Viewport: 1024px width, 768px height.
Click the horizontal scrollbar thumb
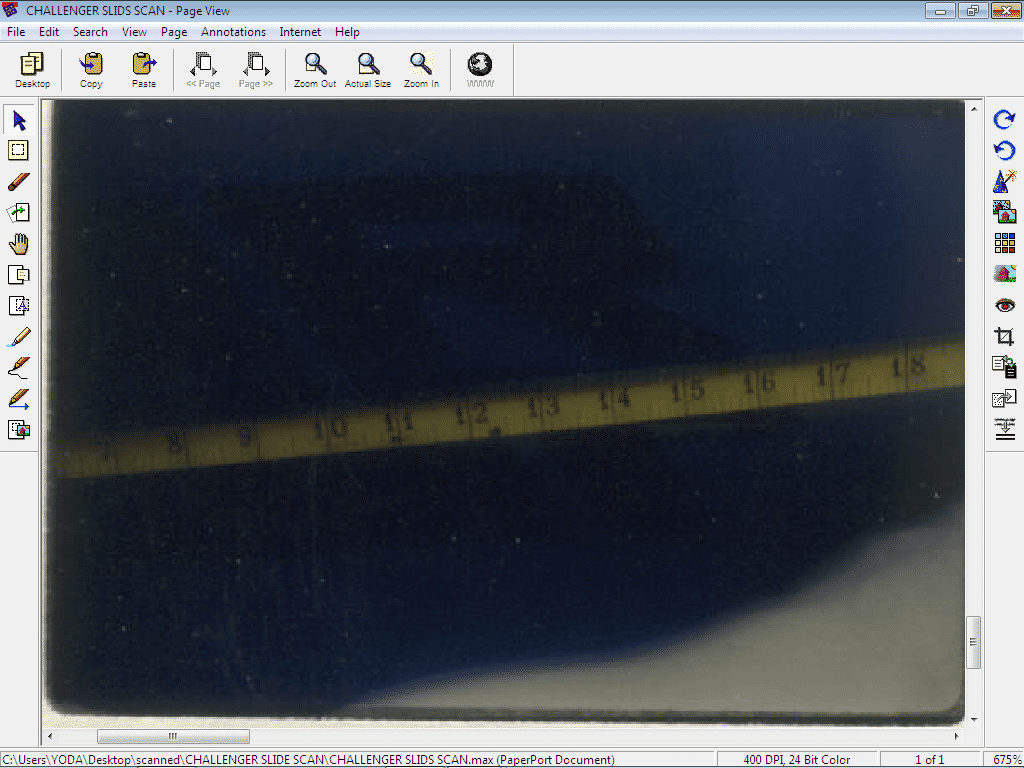click(x=173, y=737)
